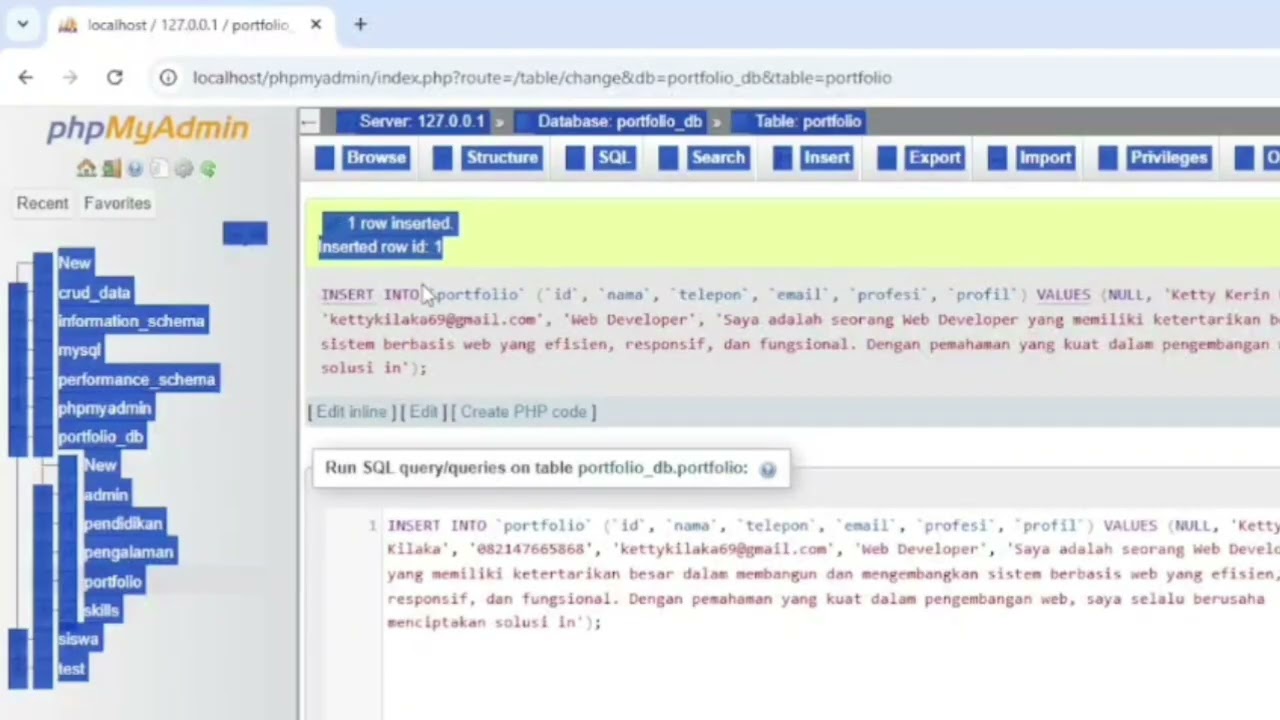Open the skills table
Screen dimensions: 1280x720
click(x=101, y=611)
